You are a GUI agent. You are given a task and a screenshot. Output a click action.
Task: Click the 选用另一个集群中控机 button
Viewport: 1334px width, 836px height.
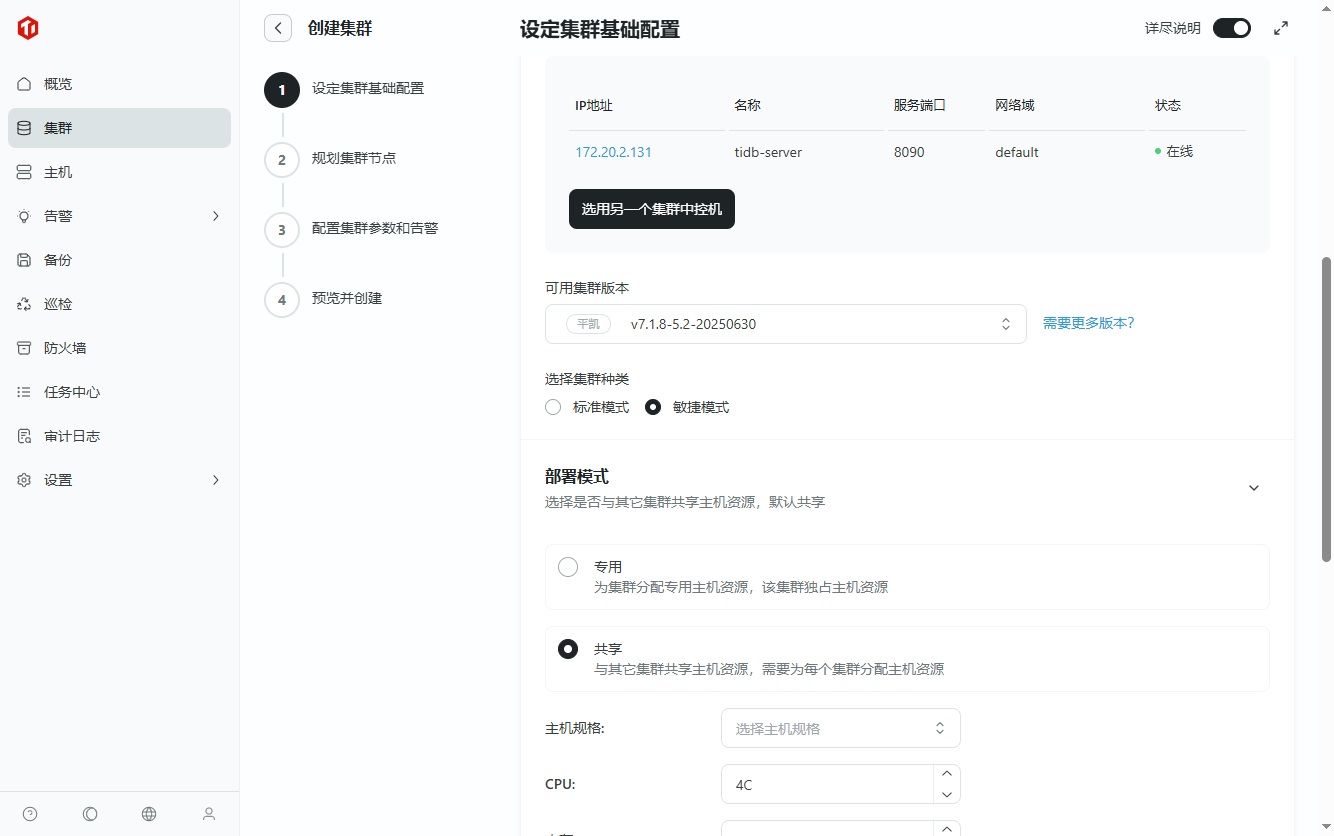652,209
